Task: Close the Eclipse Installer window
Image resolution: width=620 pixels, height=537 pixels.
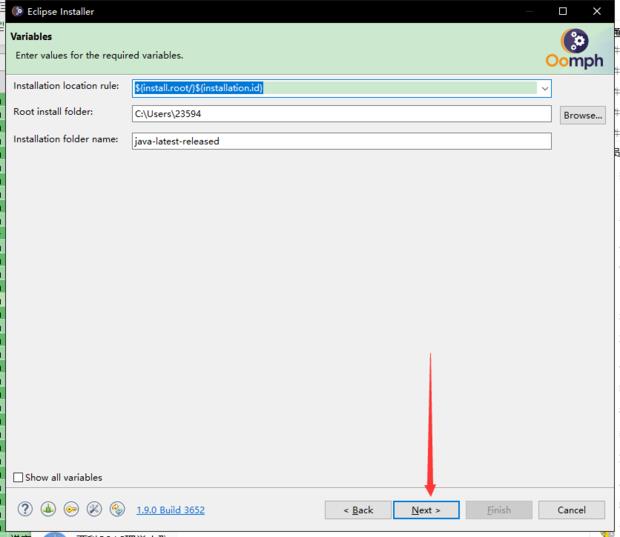Action: tap(597, 11)
